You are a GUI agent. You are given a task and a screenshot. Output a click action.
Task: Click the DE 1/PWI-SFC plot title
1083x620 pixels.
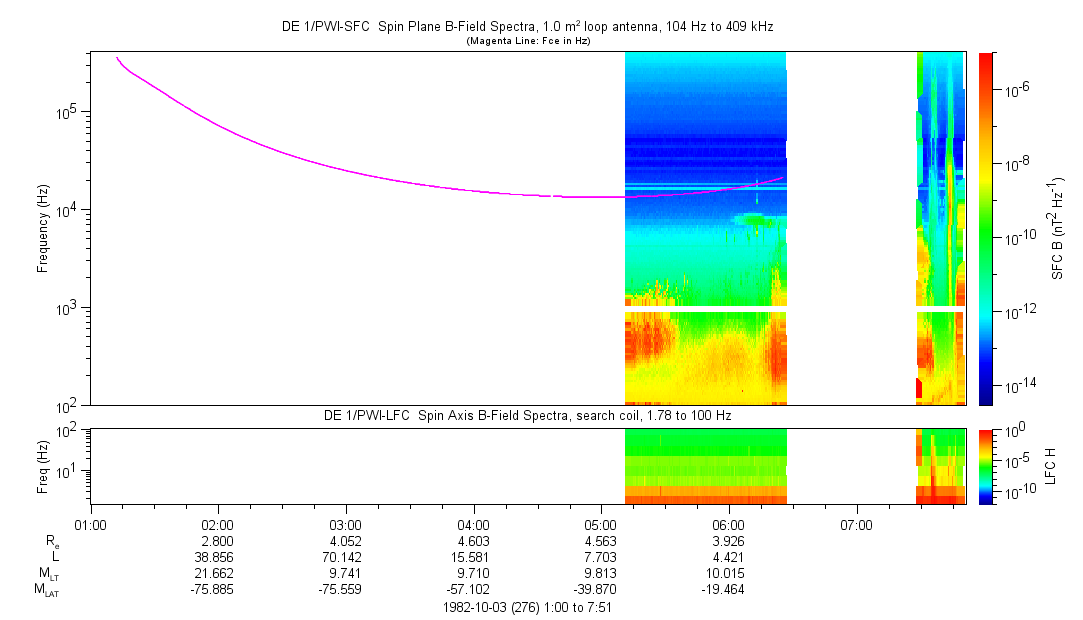click(x=527, y=27)
